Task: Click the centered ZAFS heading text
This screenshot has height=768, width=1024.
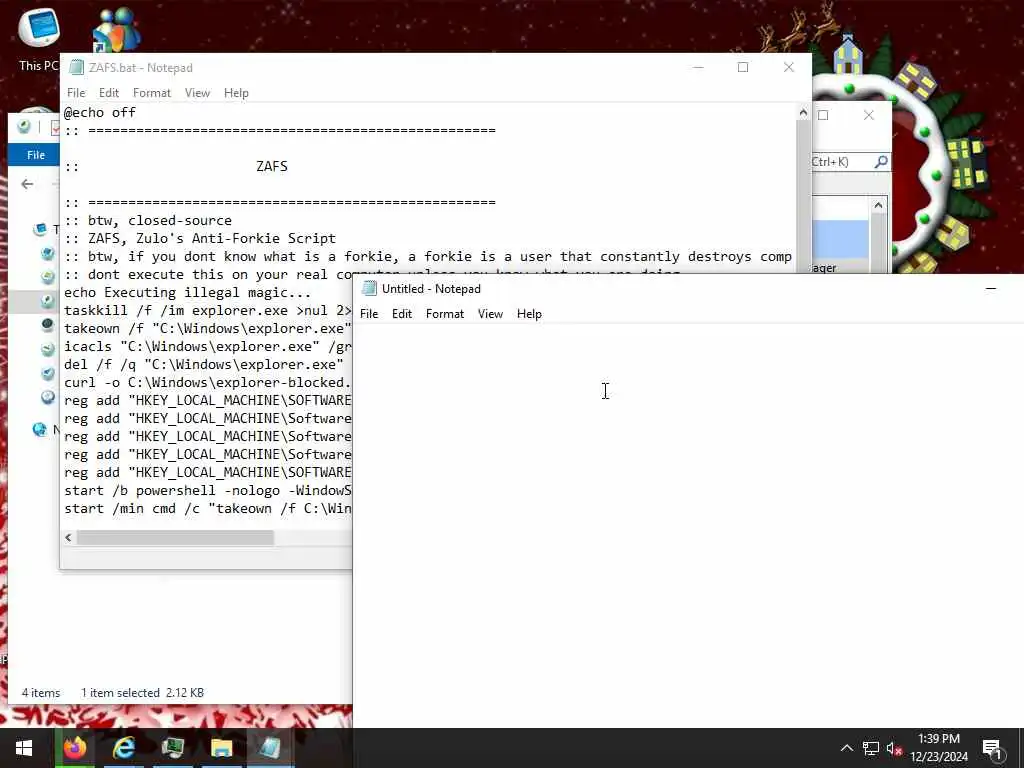Action: coord(272,166)
